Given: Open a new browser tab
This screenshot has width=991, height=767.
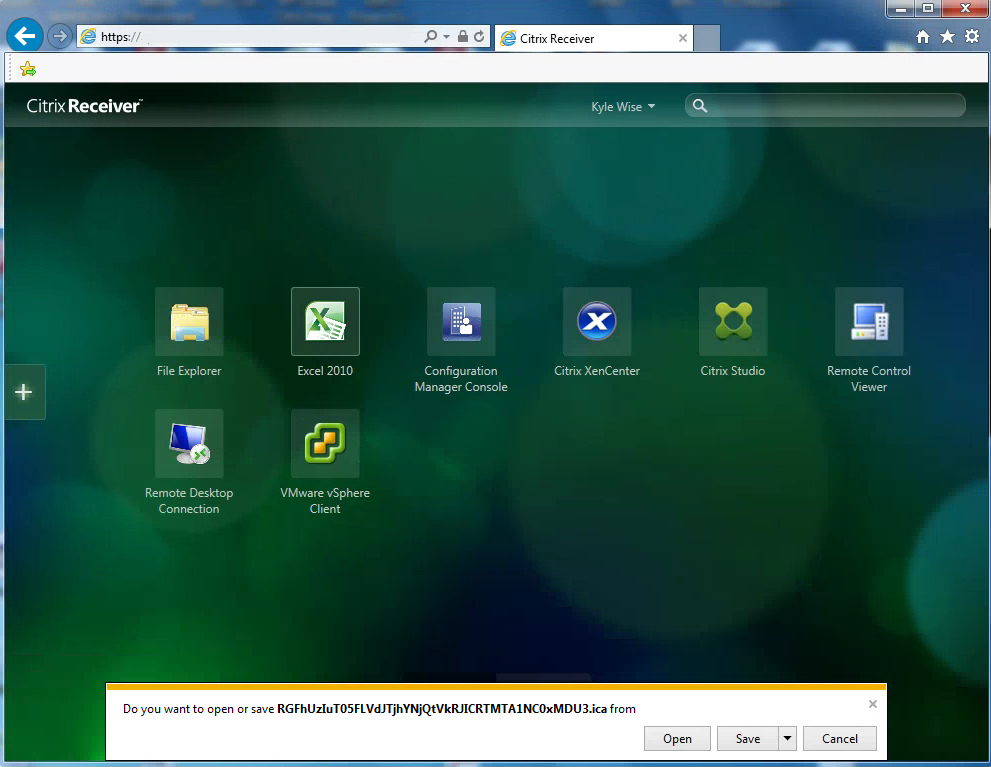Looking at the screenshot, I should coord(707,38).
